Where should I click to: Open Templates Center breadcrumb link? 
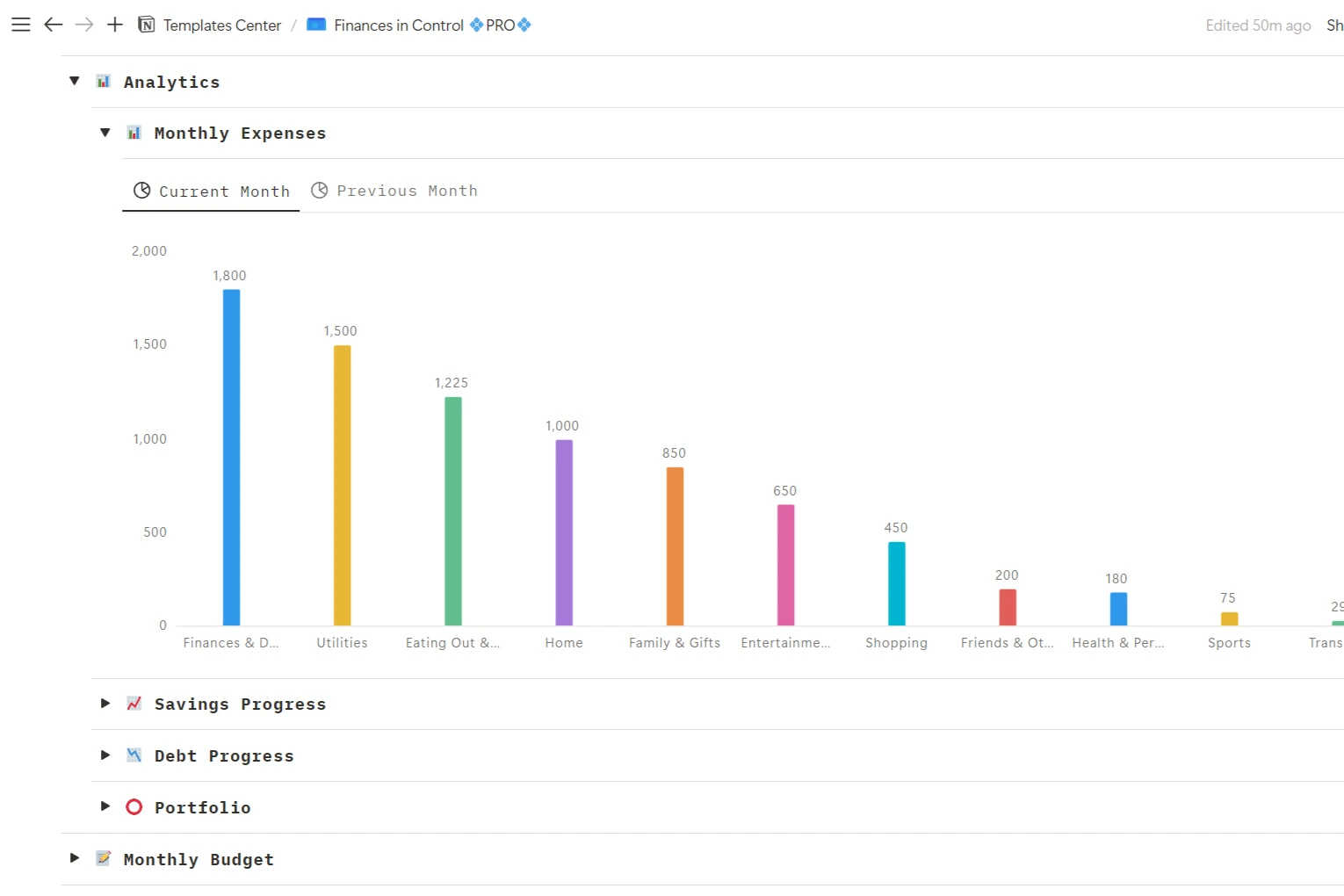221,25
